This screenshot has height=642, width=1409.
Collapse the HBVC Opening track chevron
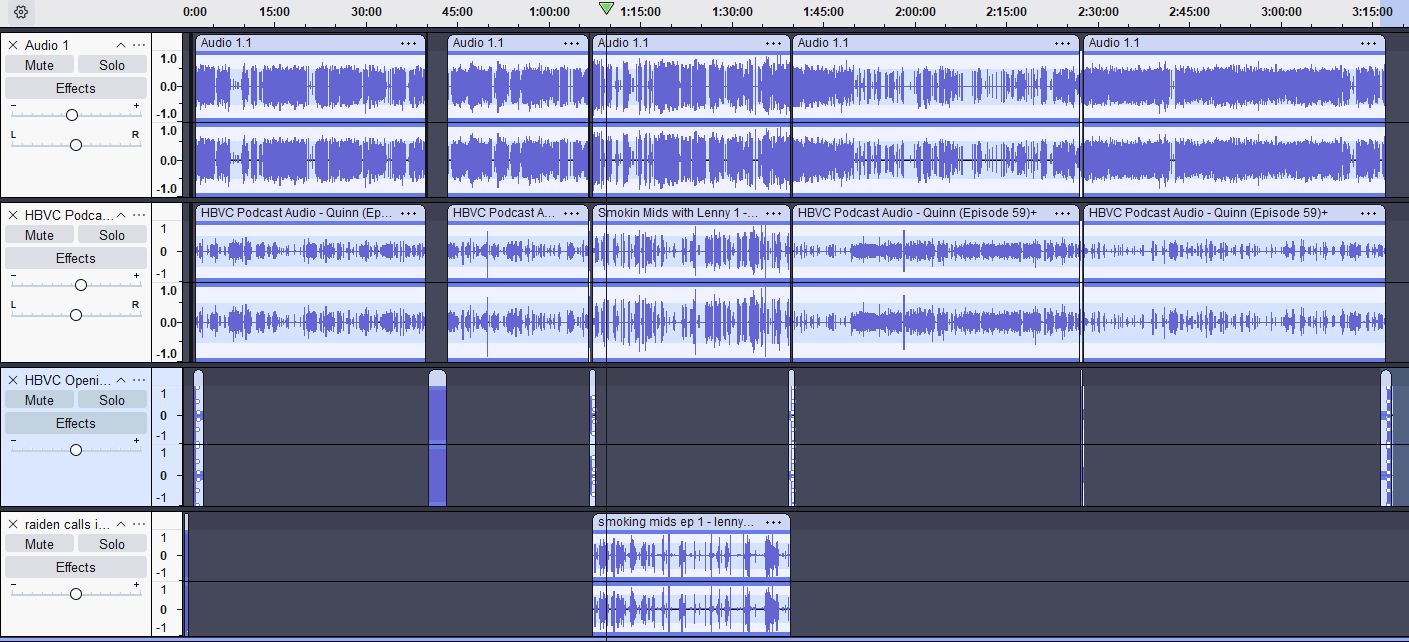pos(121,380)
